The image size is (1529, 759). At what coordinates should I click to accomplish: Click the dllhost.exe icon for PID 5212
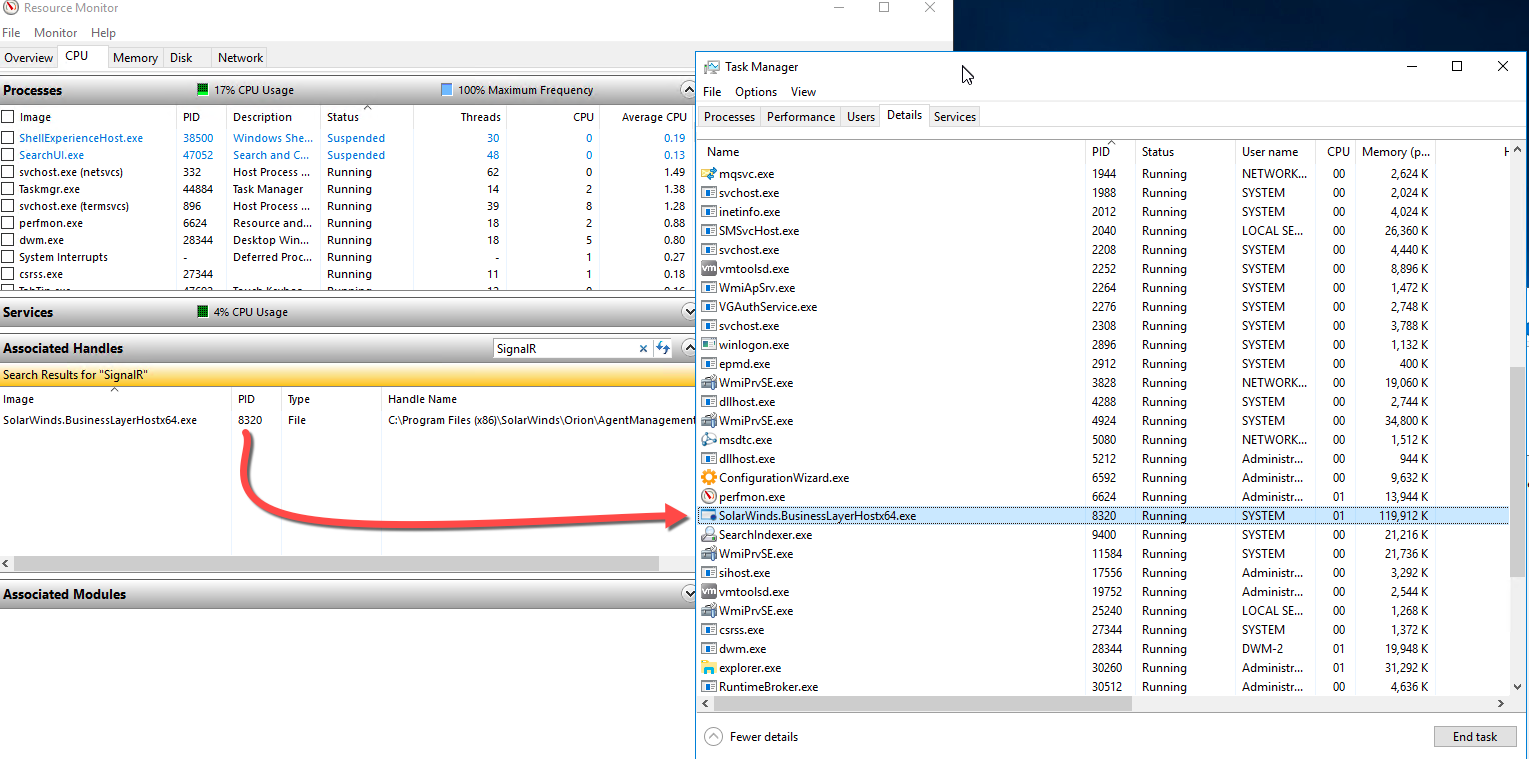click(709, 459)
